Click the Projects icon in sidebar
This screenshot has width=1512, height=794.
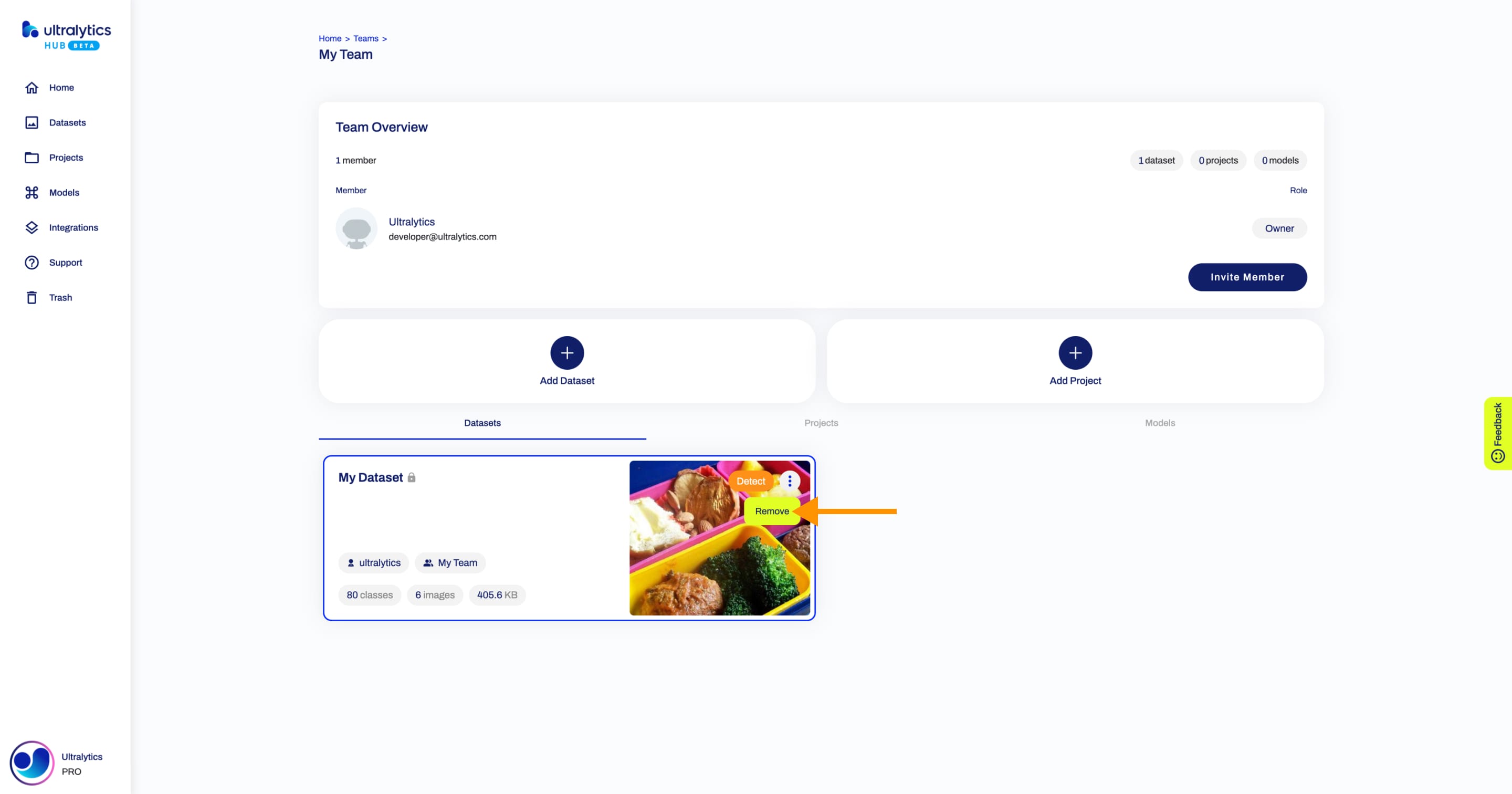31,157
